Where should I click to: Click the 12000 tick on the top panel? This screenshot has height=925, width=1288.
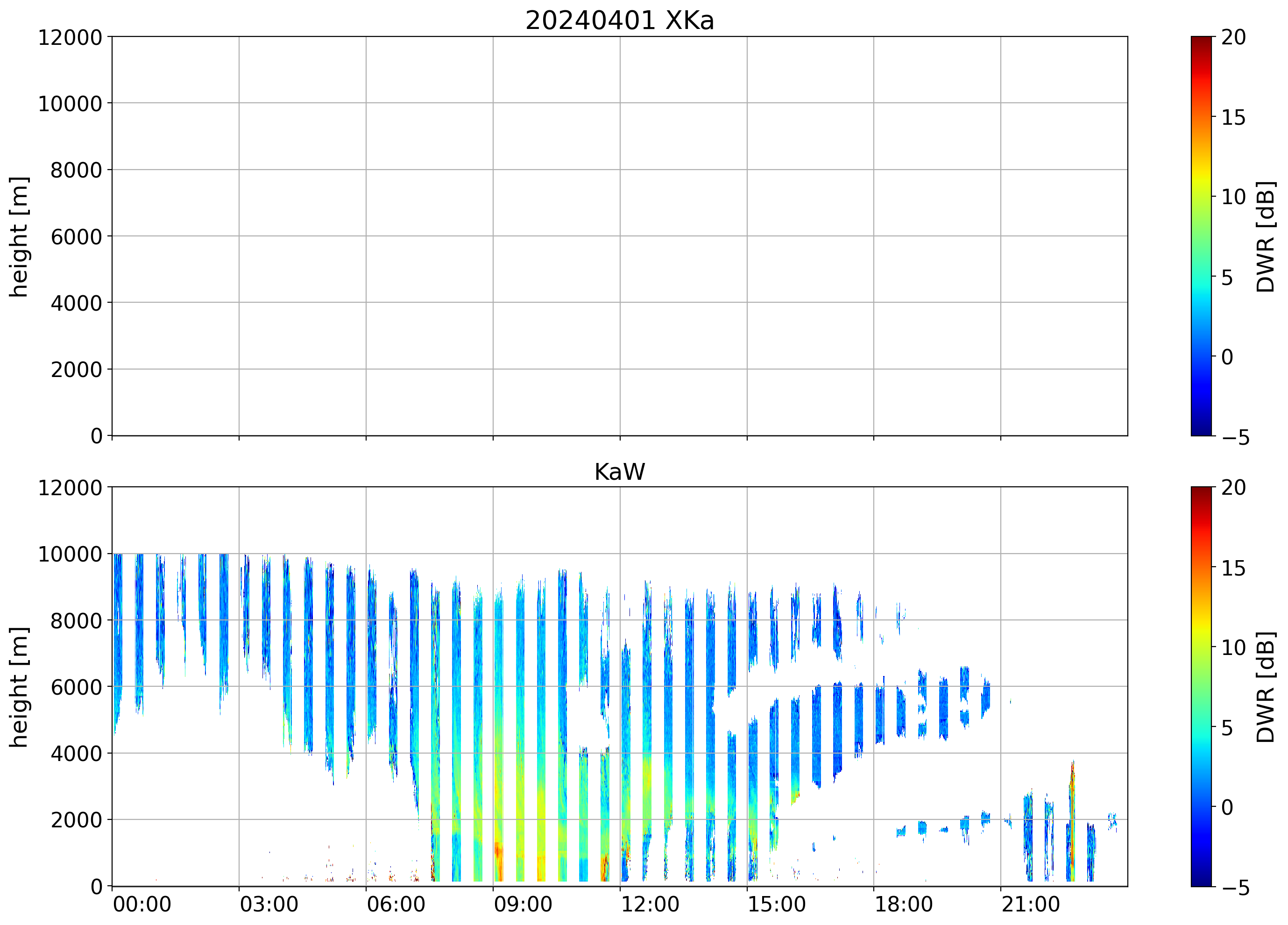tap(70, 37)
